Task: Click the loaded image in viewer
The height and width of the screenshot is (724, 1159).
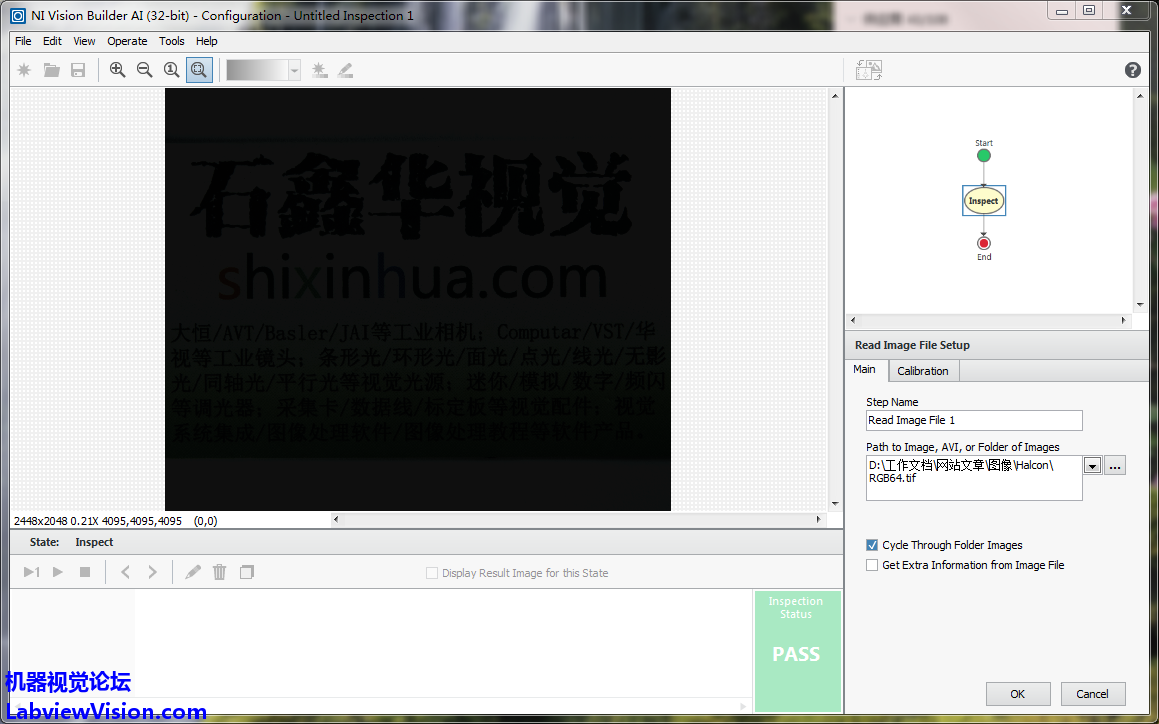Action: [418, 300]
